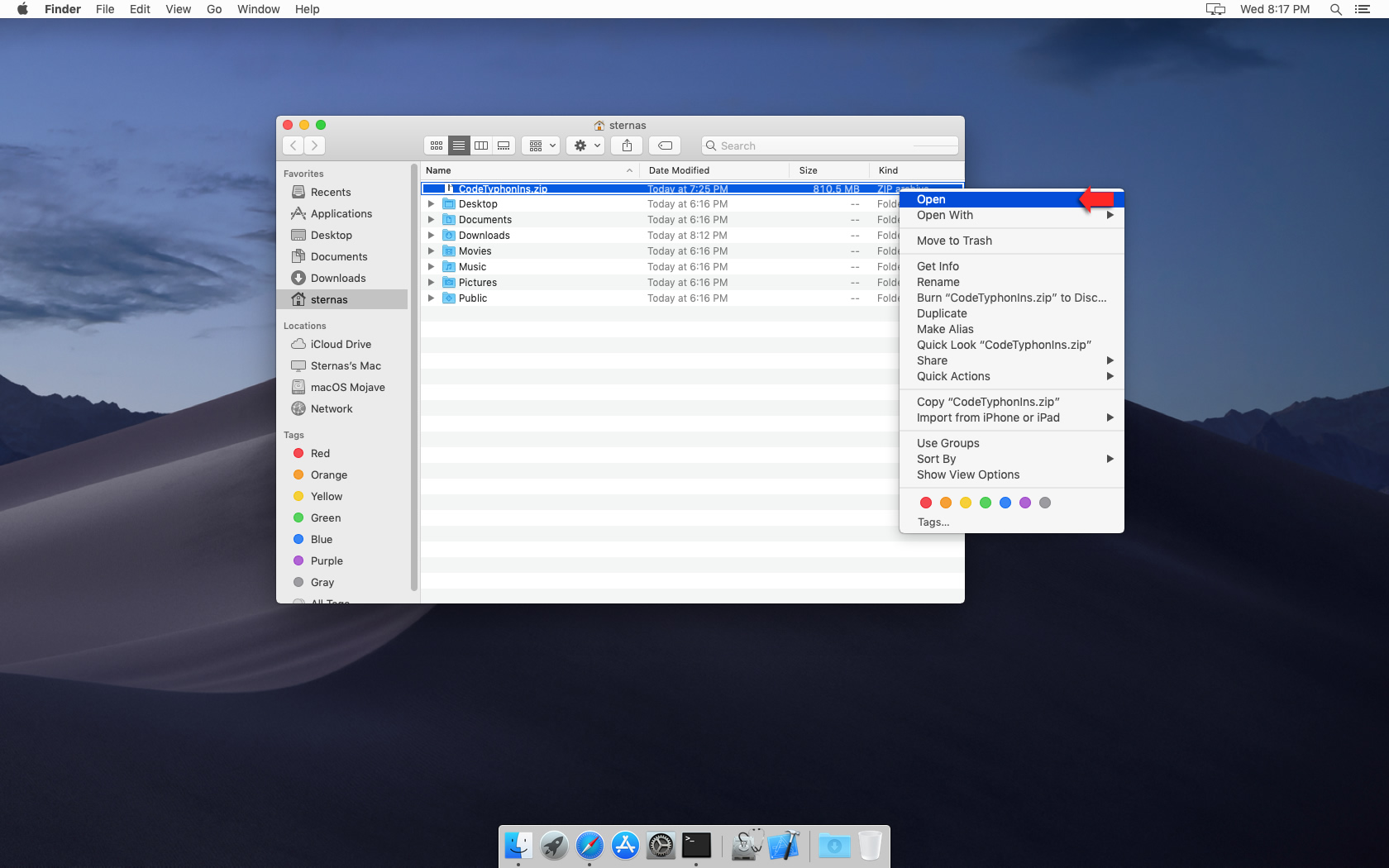Expand the Movies folder disclosure triangle
The width and height of the screenshot is (1389, 868).
pyautogui.click(x=431, y=250)
